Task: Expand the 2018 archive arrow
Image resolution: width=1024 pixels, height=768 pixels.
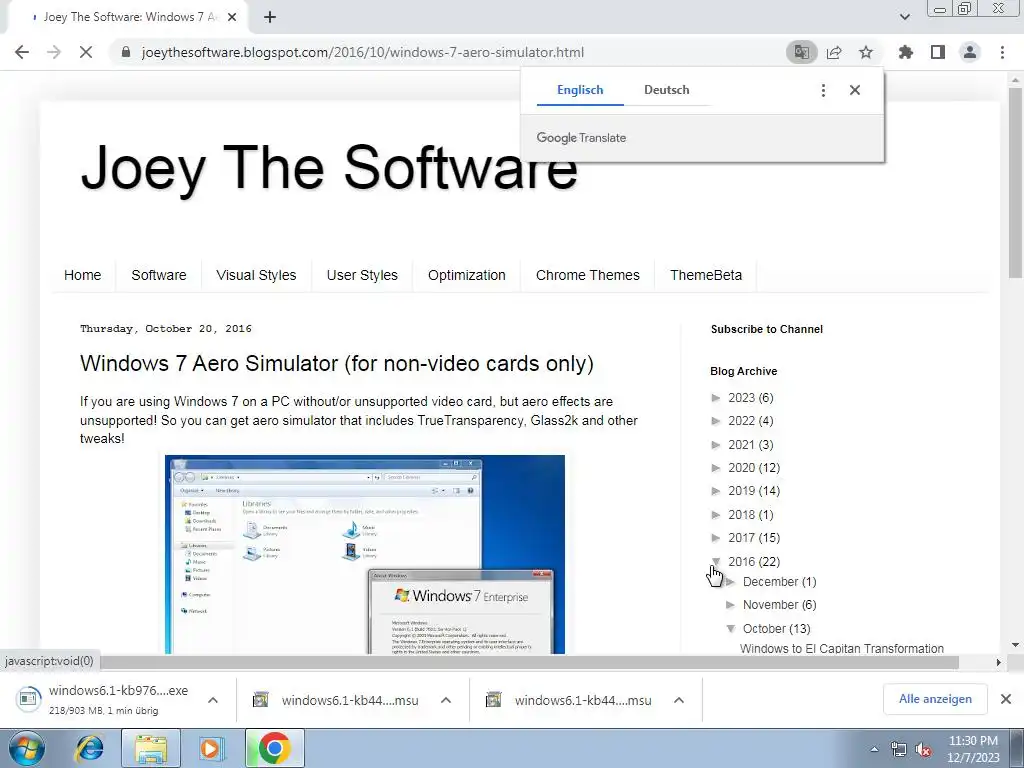Action: tap(716, 515)
